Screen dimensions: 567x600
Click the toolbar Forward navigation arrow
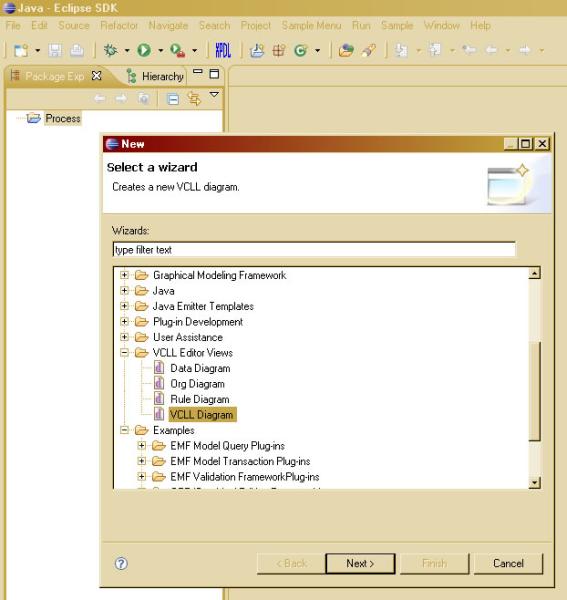coord(525,50)
